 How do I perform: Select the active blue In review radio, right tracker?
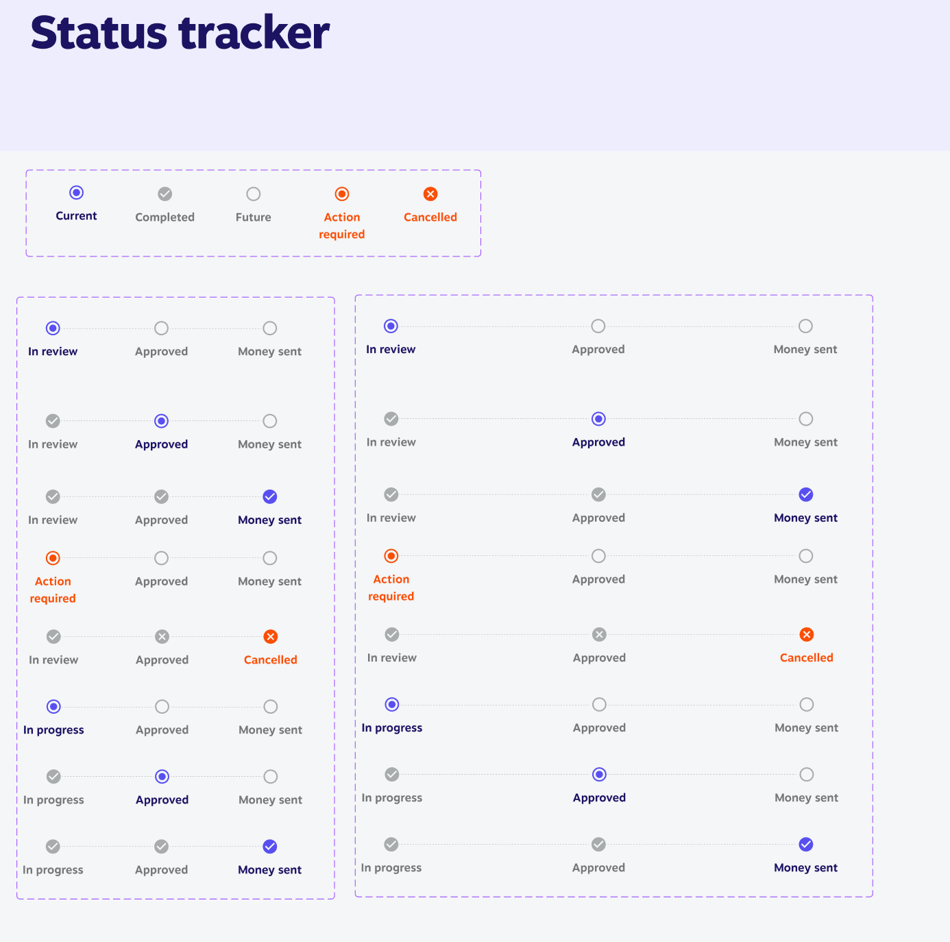(x=391, y=326)
